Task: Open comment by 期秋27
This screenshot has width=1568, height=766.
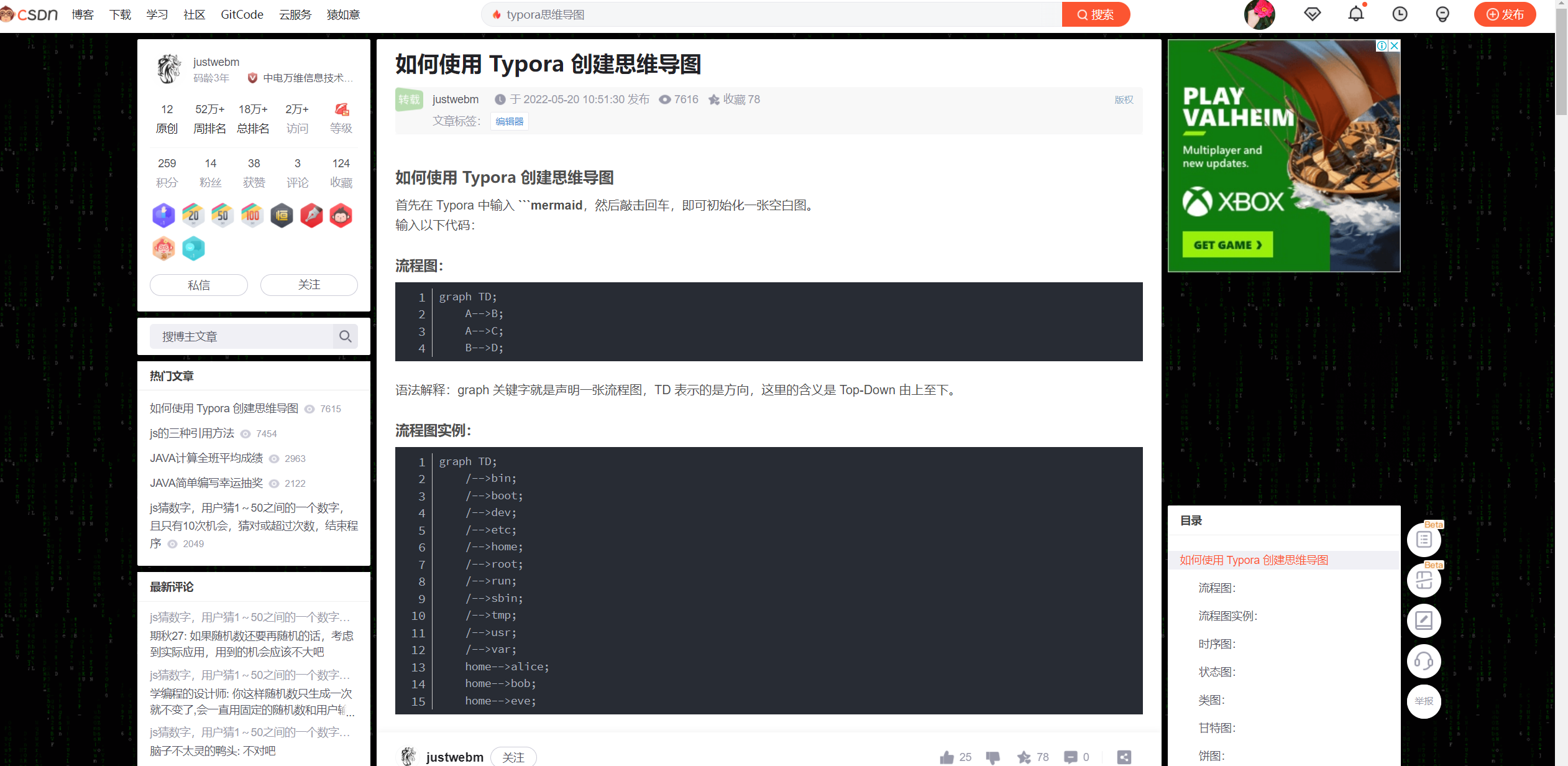Action: pyautogui.click(x=252, y=644)
